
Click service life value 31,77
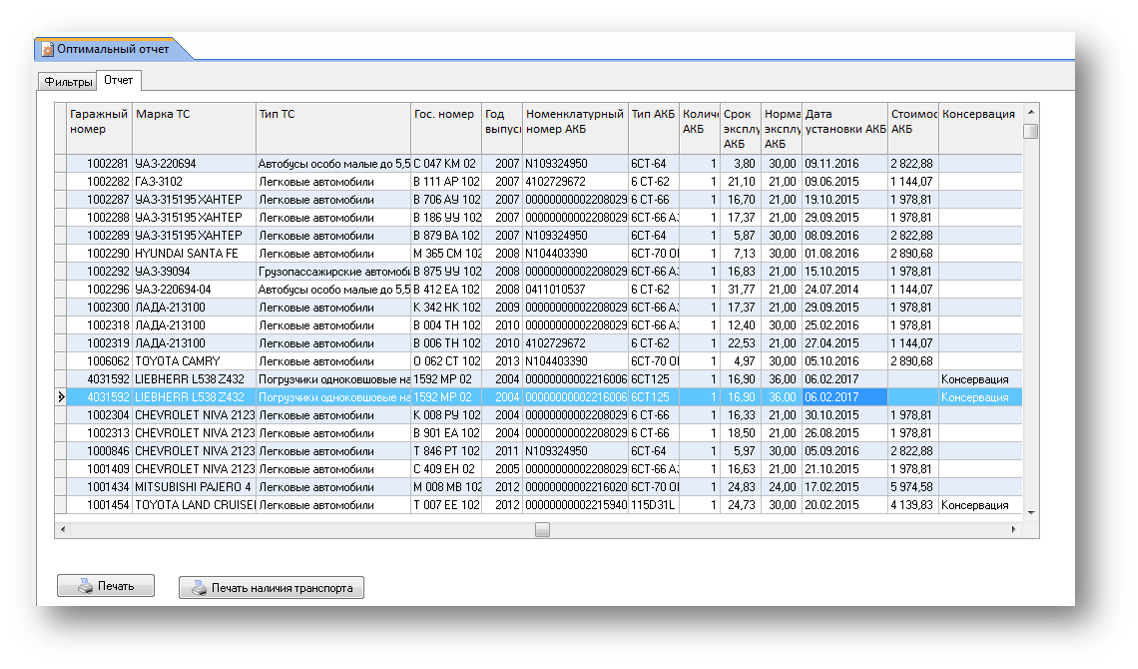(x=741, y=290)
